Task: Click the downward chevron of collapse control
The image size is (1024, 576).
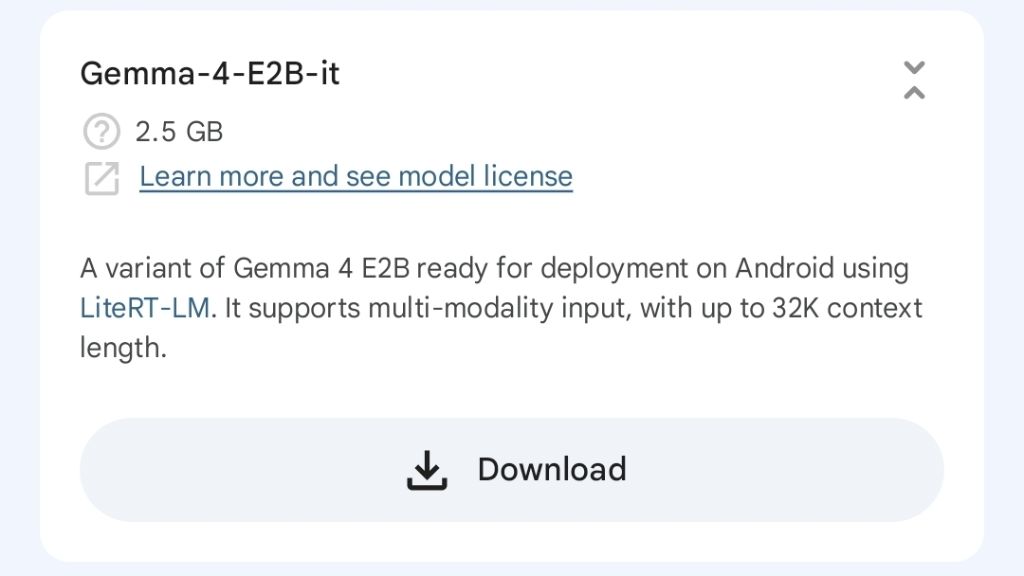Action: pyautogui.click(x=914, y=67)
